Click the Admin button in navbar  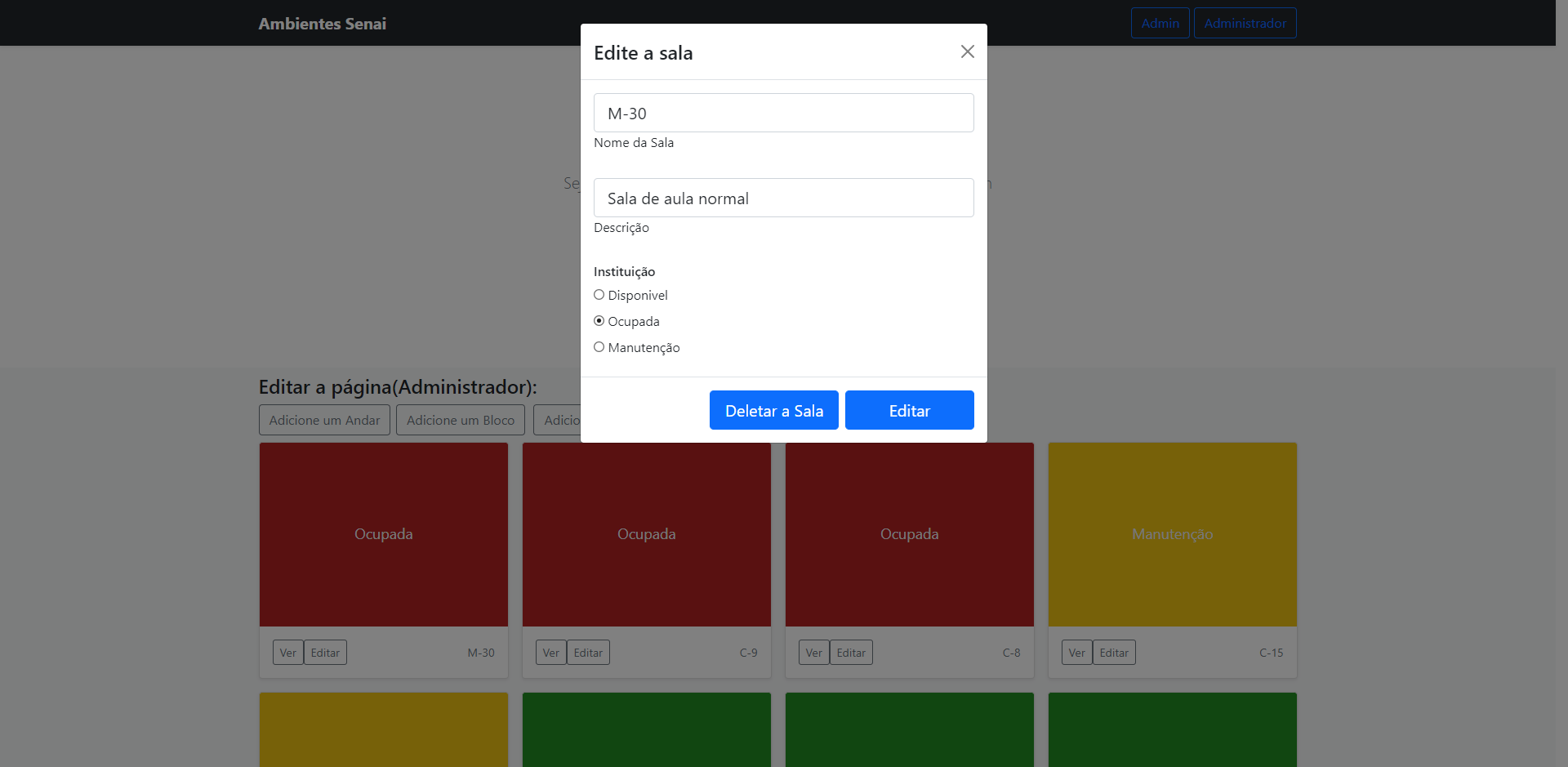coord(1160,23)
